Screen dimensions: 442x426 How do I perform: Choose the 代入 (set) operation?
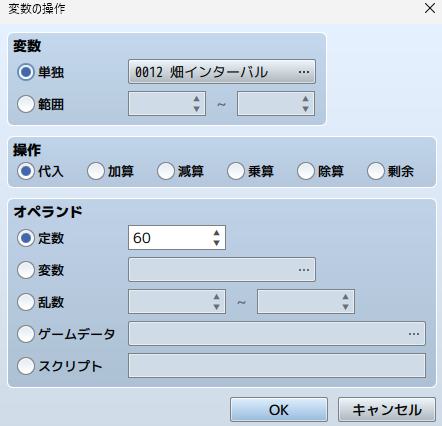(x=26, y=171)
